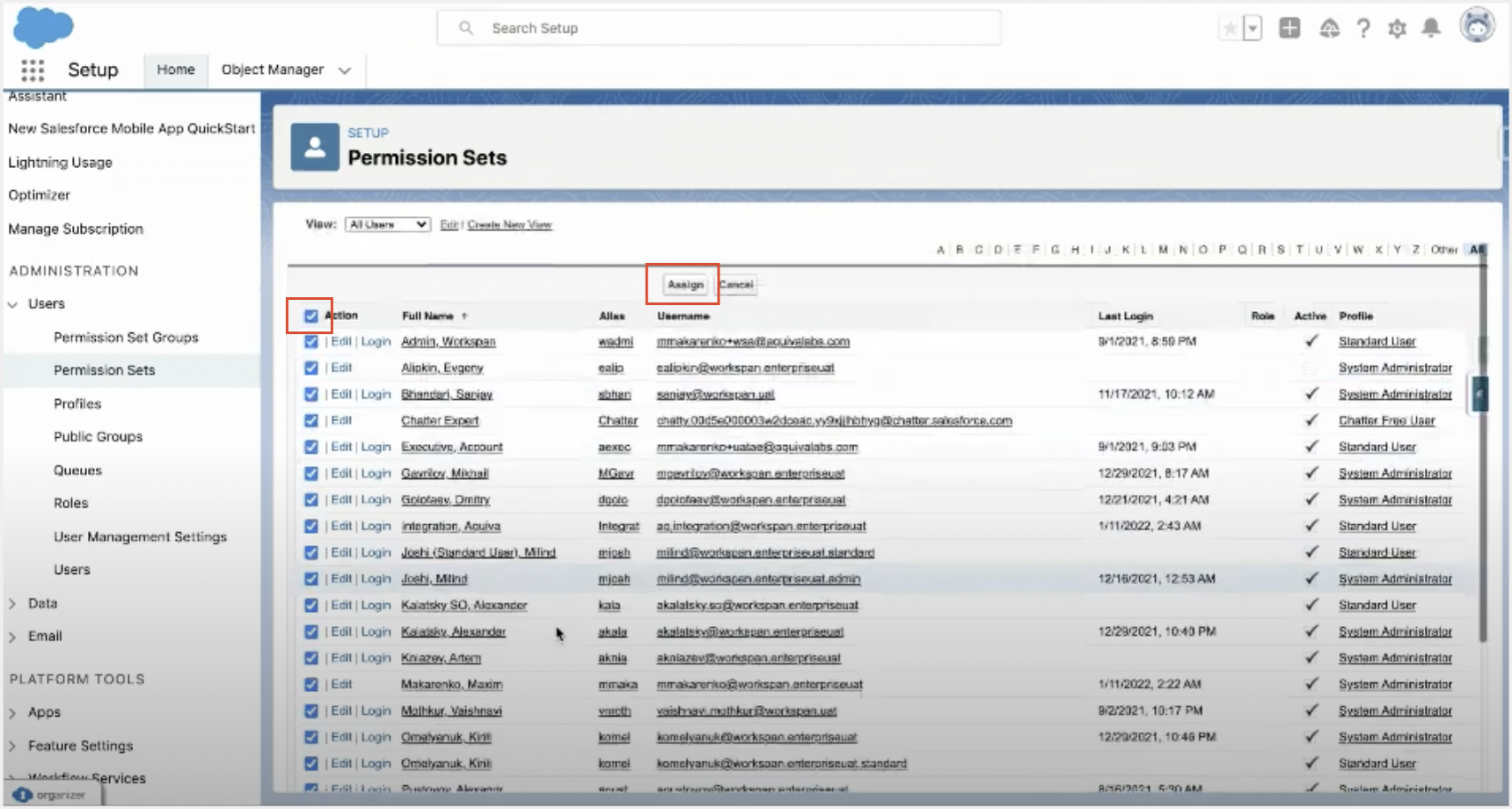Image resolution: width=1512 pixels, height=809 pixels.
Task: Open the notifications bell
Action: (x=1431, y=29)
